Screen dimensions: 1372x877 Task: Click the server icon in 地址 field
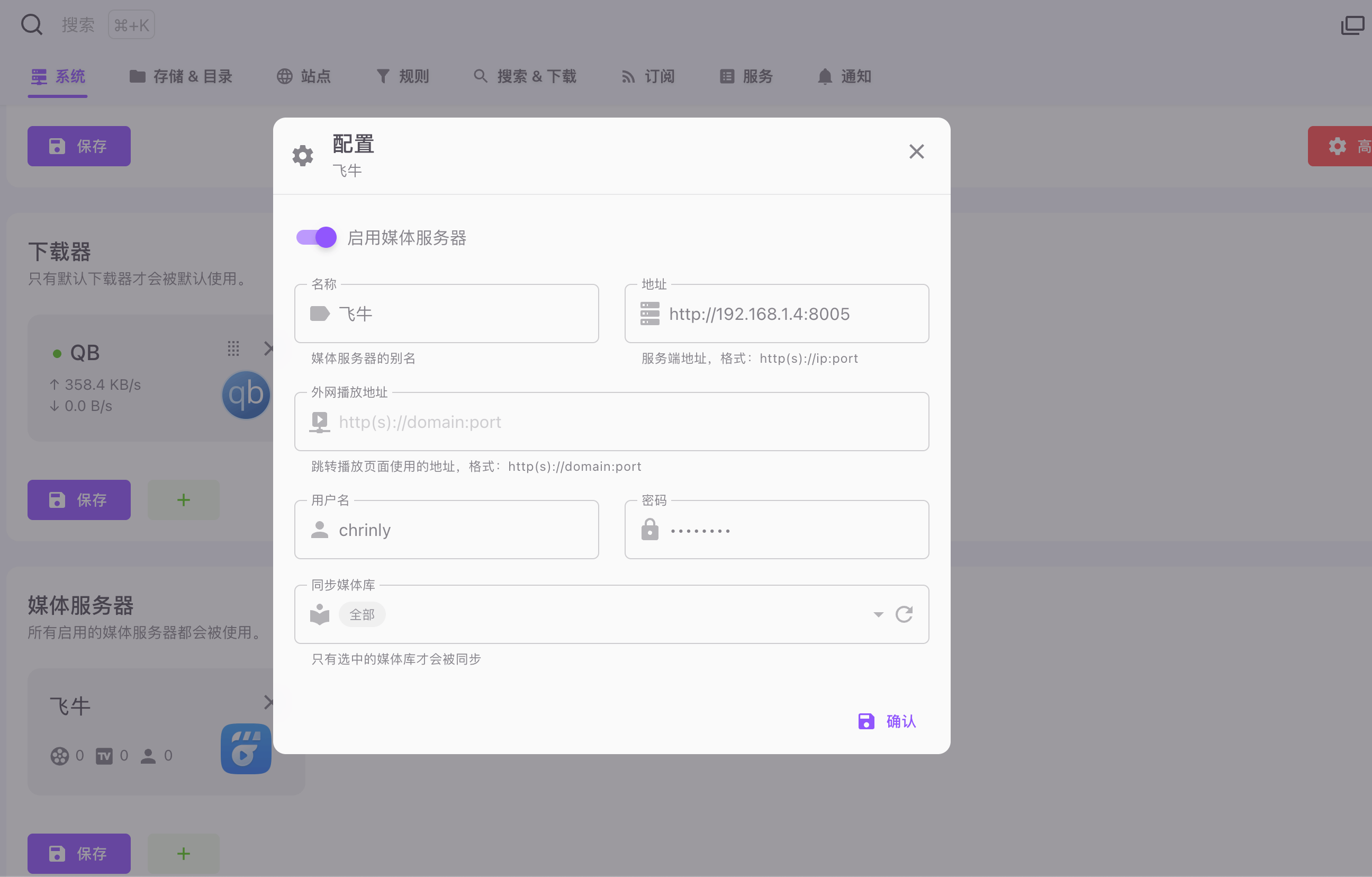[x=649, y=314]
